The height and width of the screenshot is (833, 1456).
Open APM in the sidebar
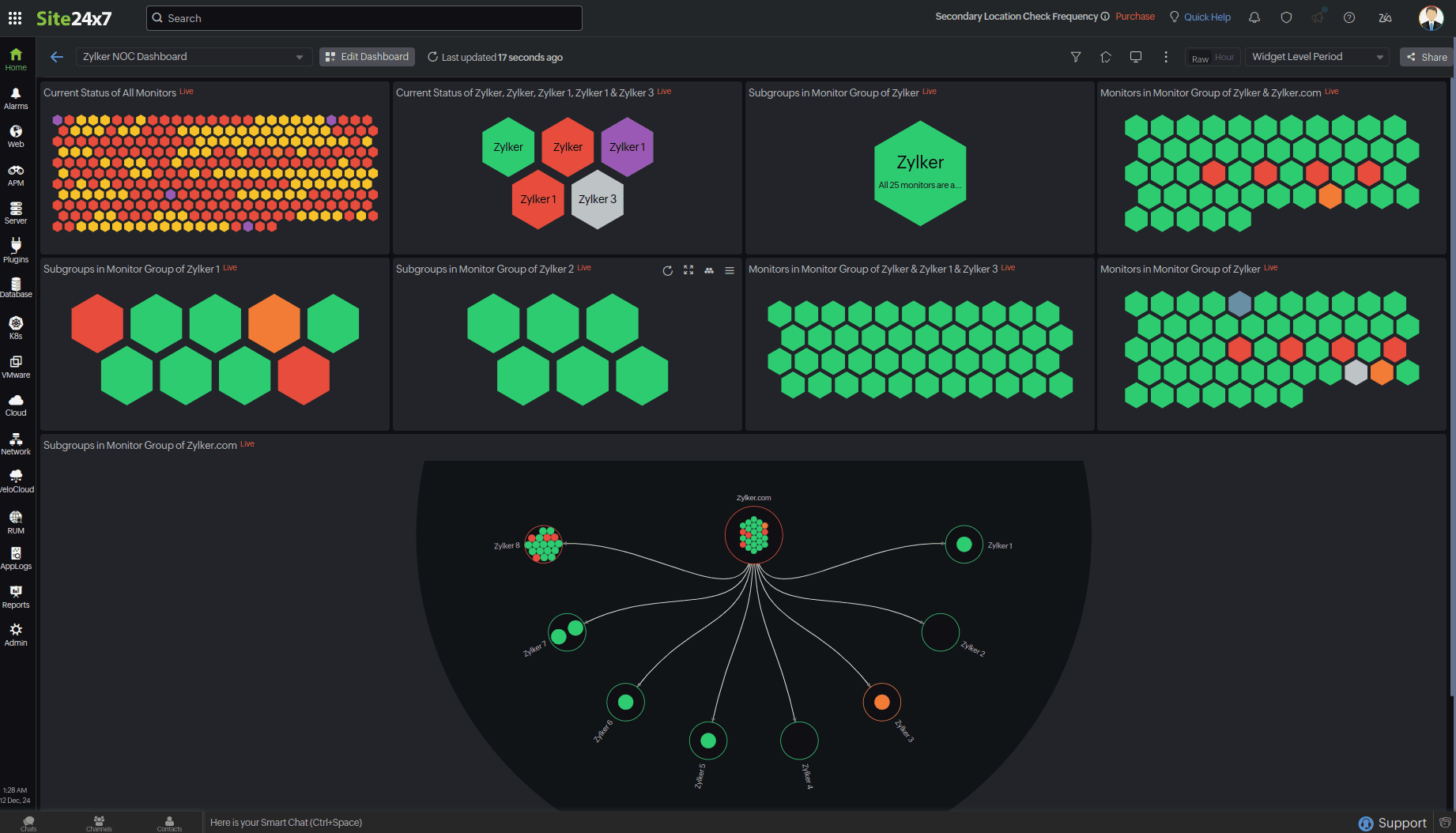click(x=16, y=175)
